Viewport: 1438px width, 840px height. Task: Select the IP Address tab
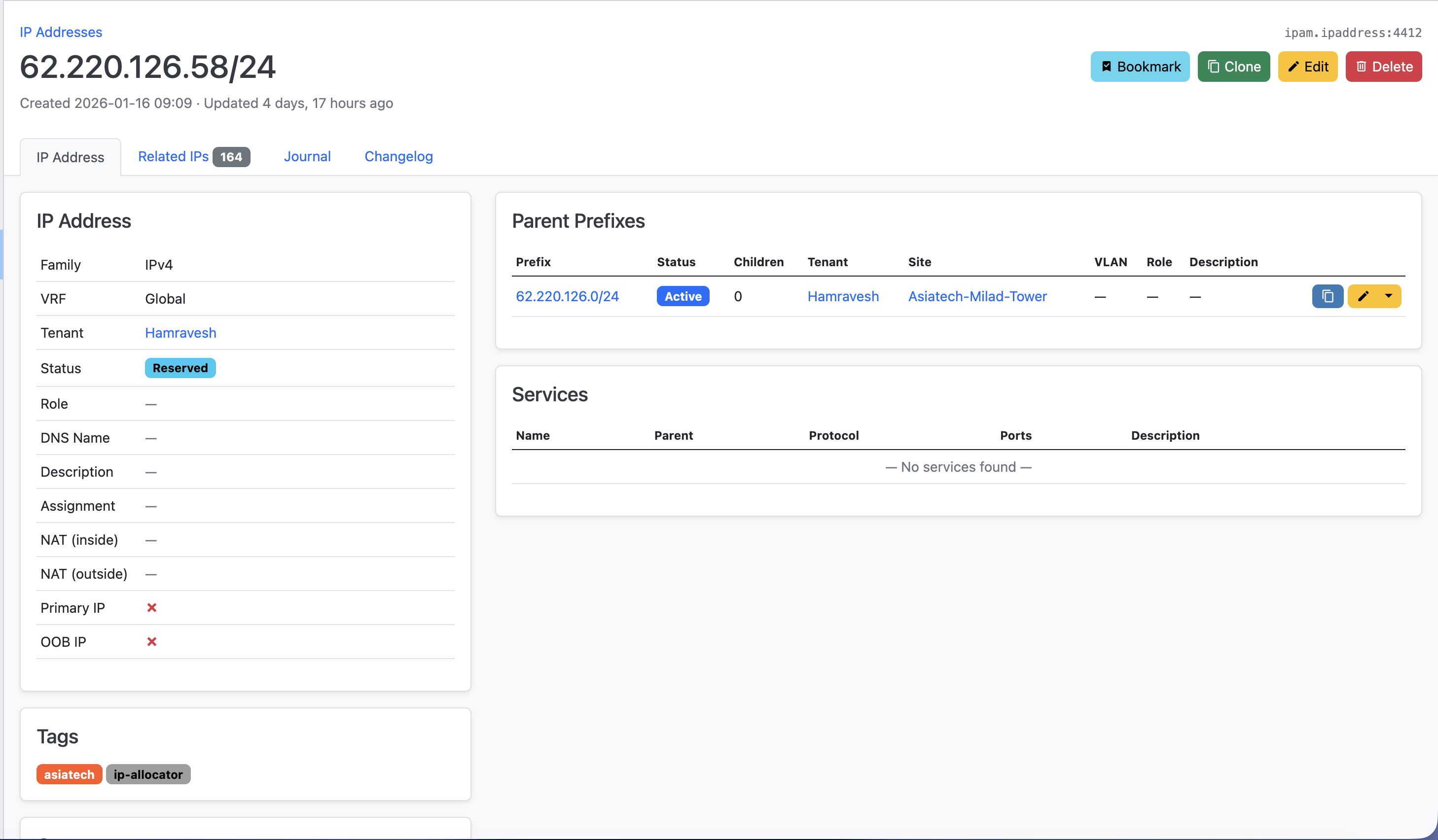click(x=70, y=157)
